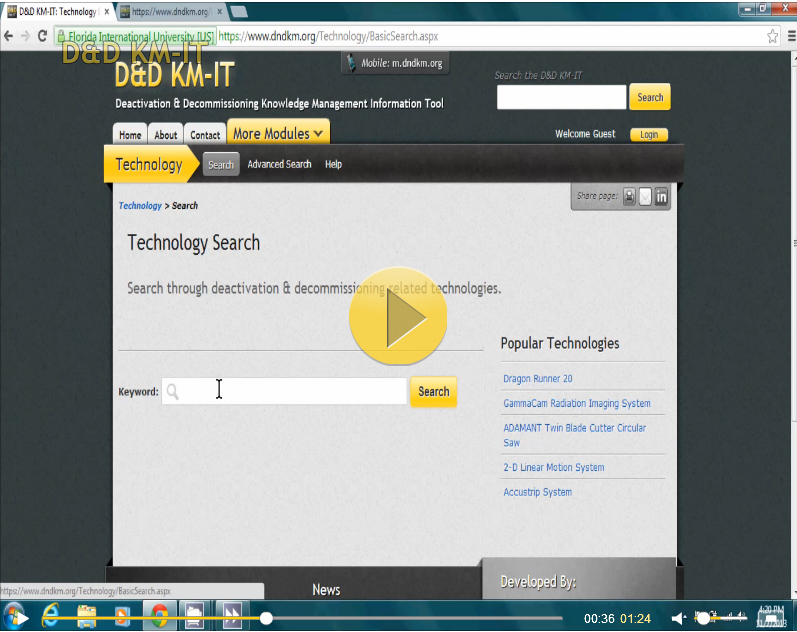This screenshot has width=797, height=632.
Task: Adjust the volume slider knob
Action: (703, 618)
